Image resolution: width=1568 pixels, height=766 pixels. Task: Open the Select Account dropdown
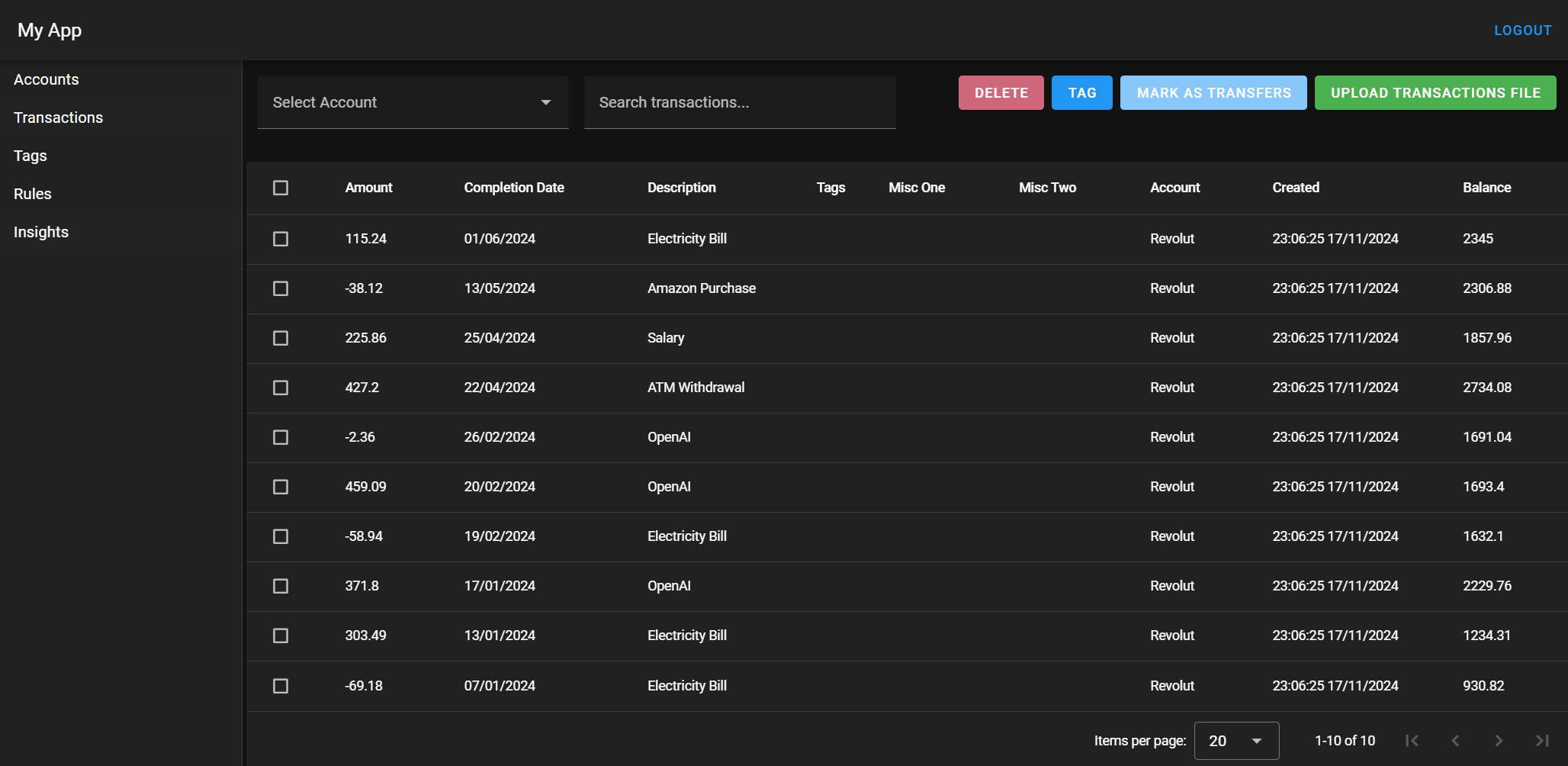coord(413,102)
